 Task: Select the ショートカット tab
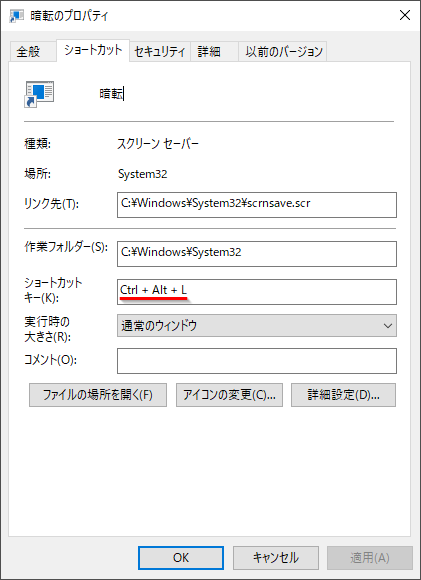(93, 50)
